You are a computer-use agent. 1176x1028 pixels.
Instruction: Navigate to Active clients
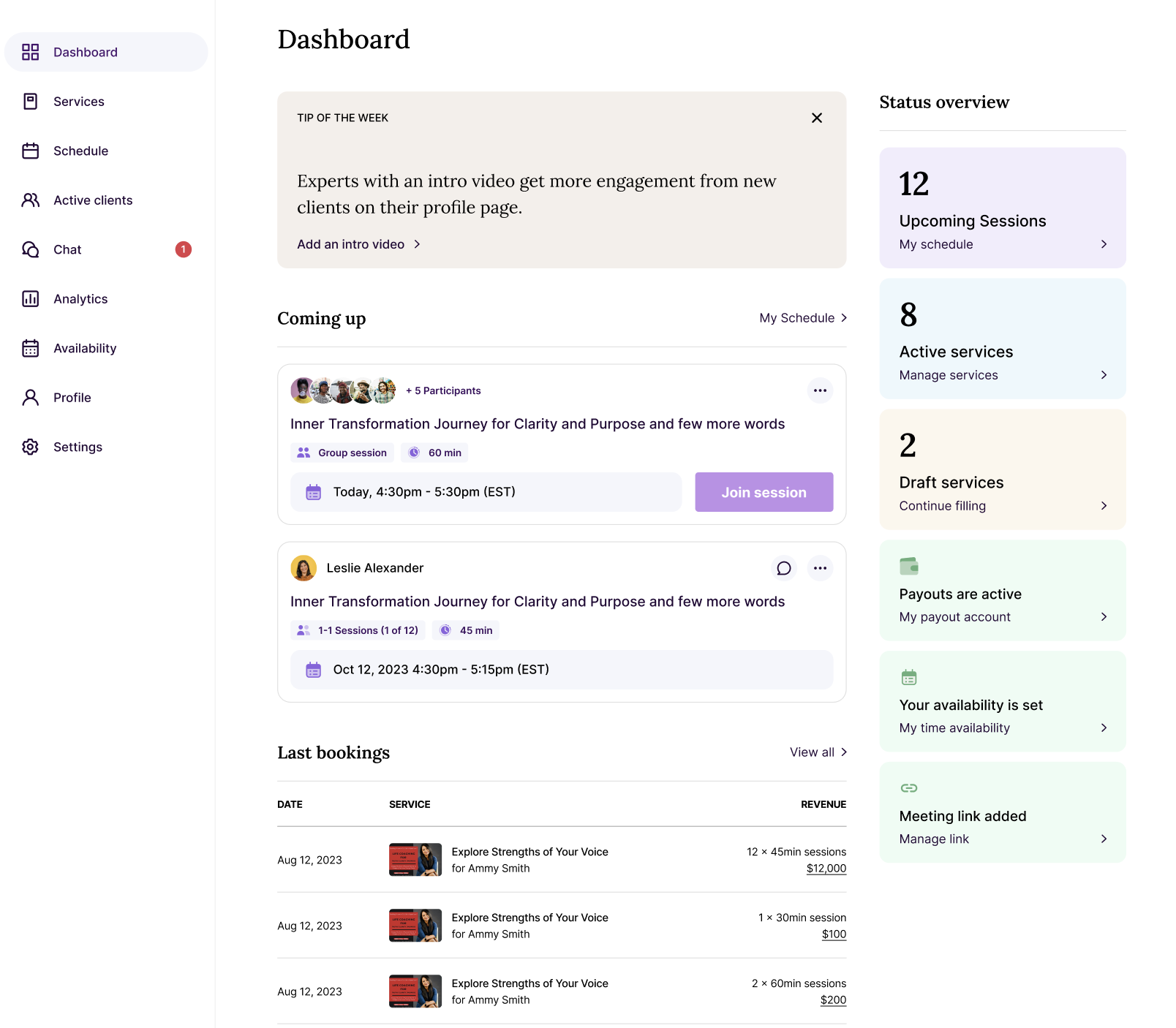coord(106,200)
